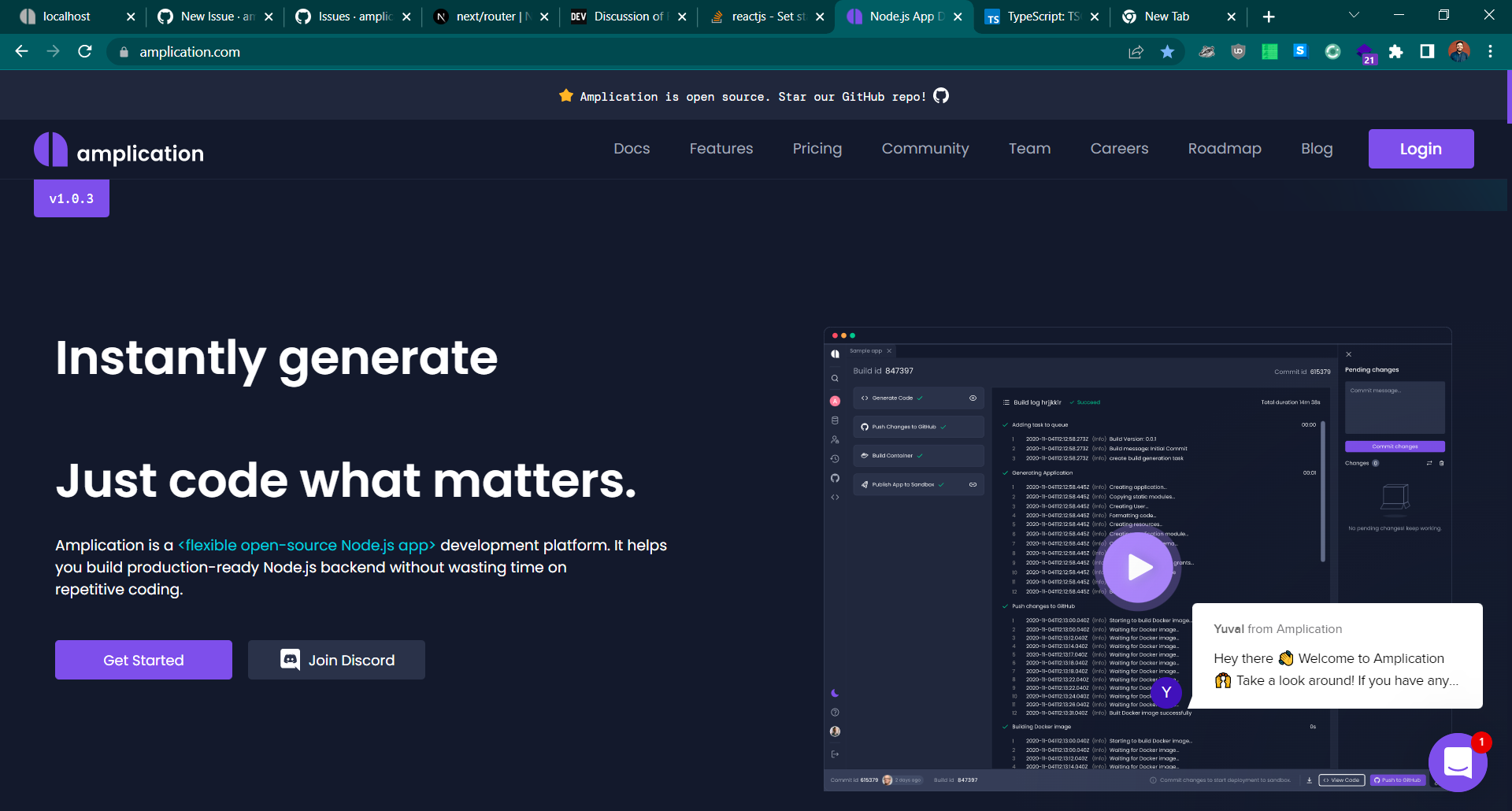This screenshot has width=1512, height=811.
Task: Open the Intercom chat launcher
Action: 1458,762
